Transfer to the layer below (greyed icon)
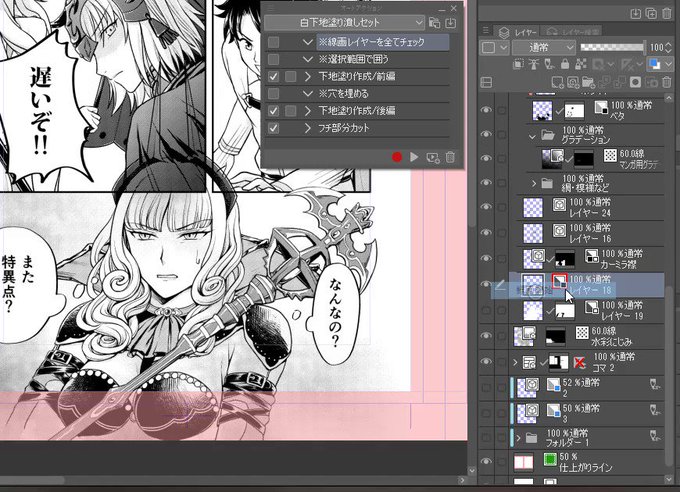 pos(604,82)
